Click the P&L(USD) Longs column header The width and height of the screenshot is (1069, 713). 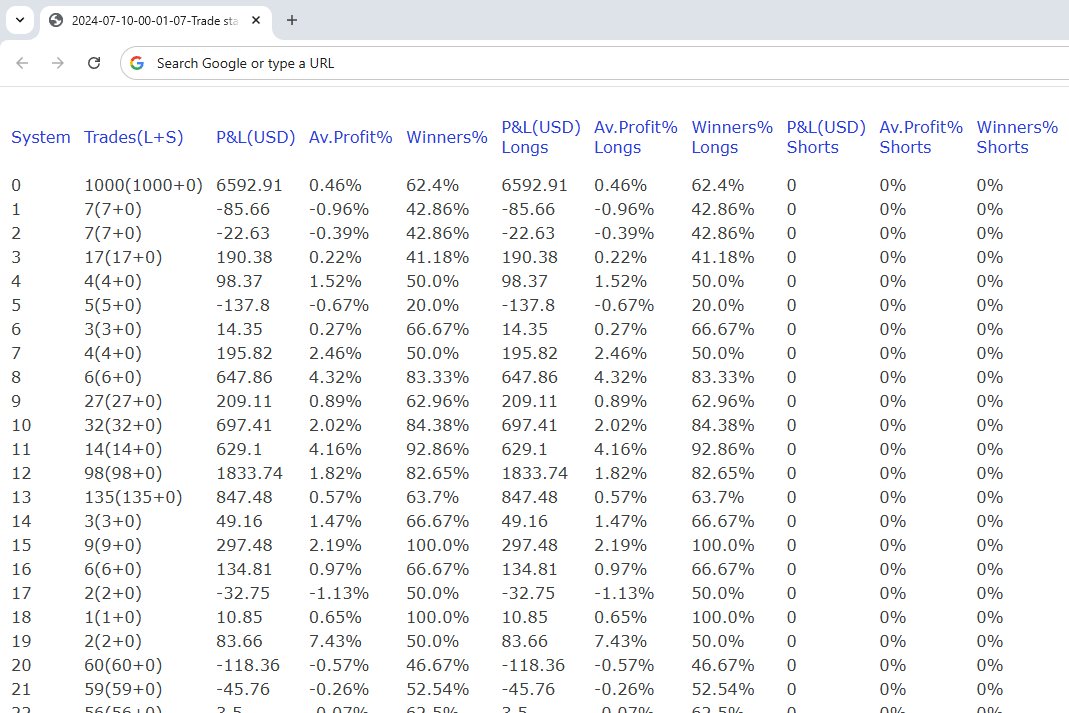pos(540,137)
